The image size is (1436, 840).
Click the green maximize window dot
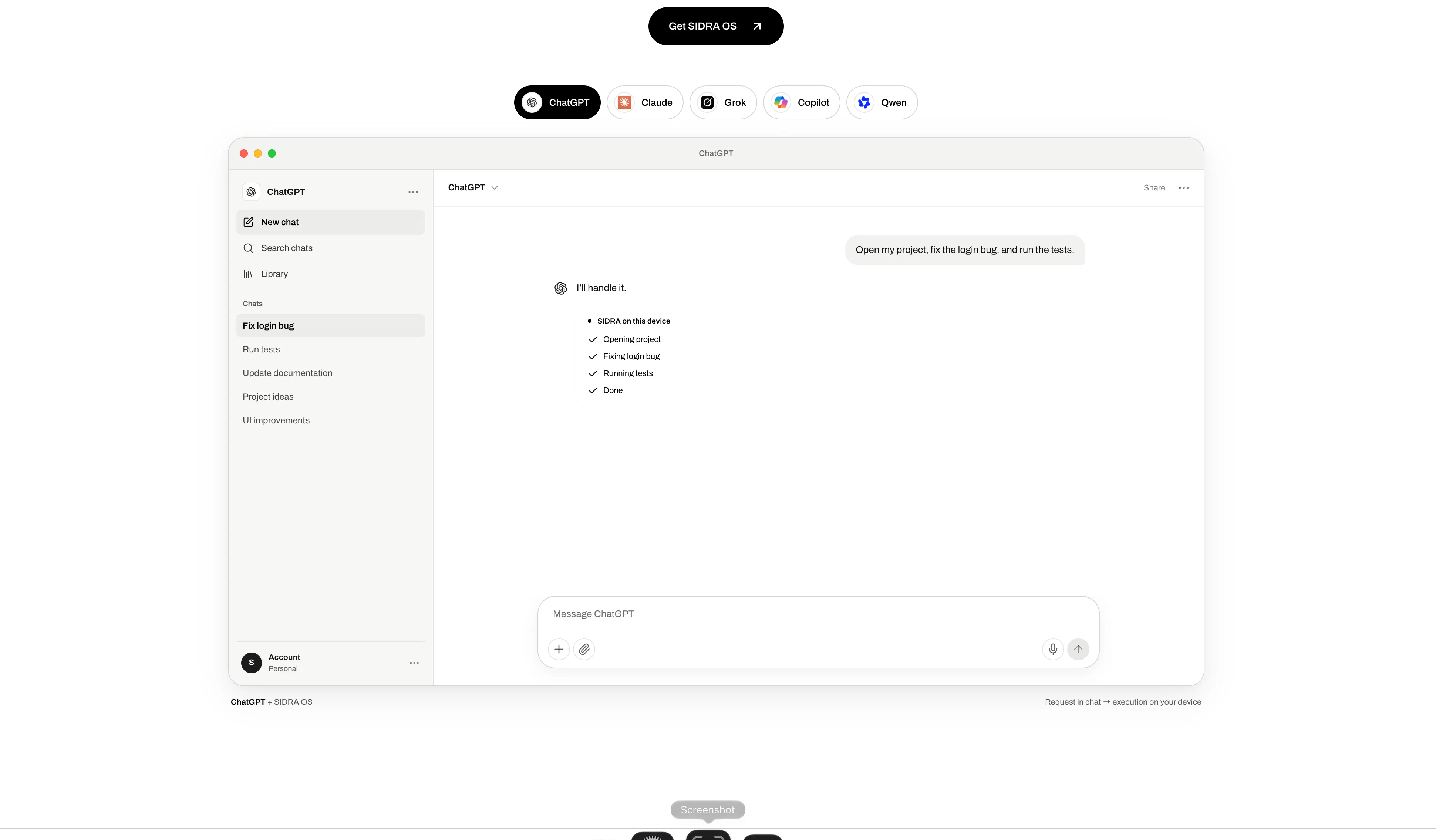tap(272, 153)
